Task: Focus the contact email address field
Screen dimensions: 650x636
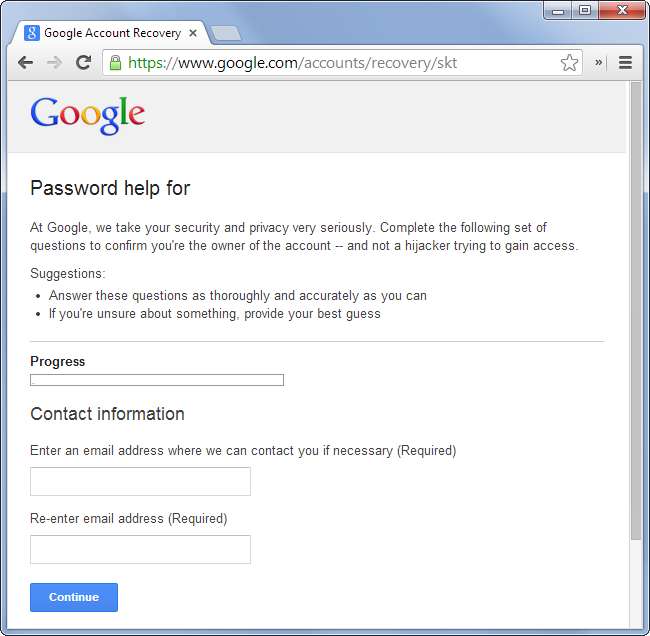Action: point(140,481)
